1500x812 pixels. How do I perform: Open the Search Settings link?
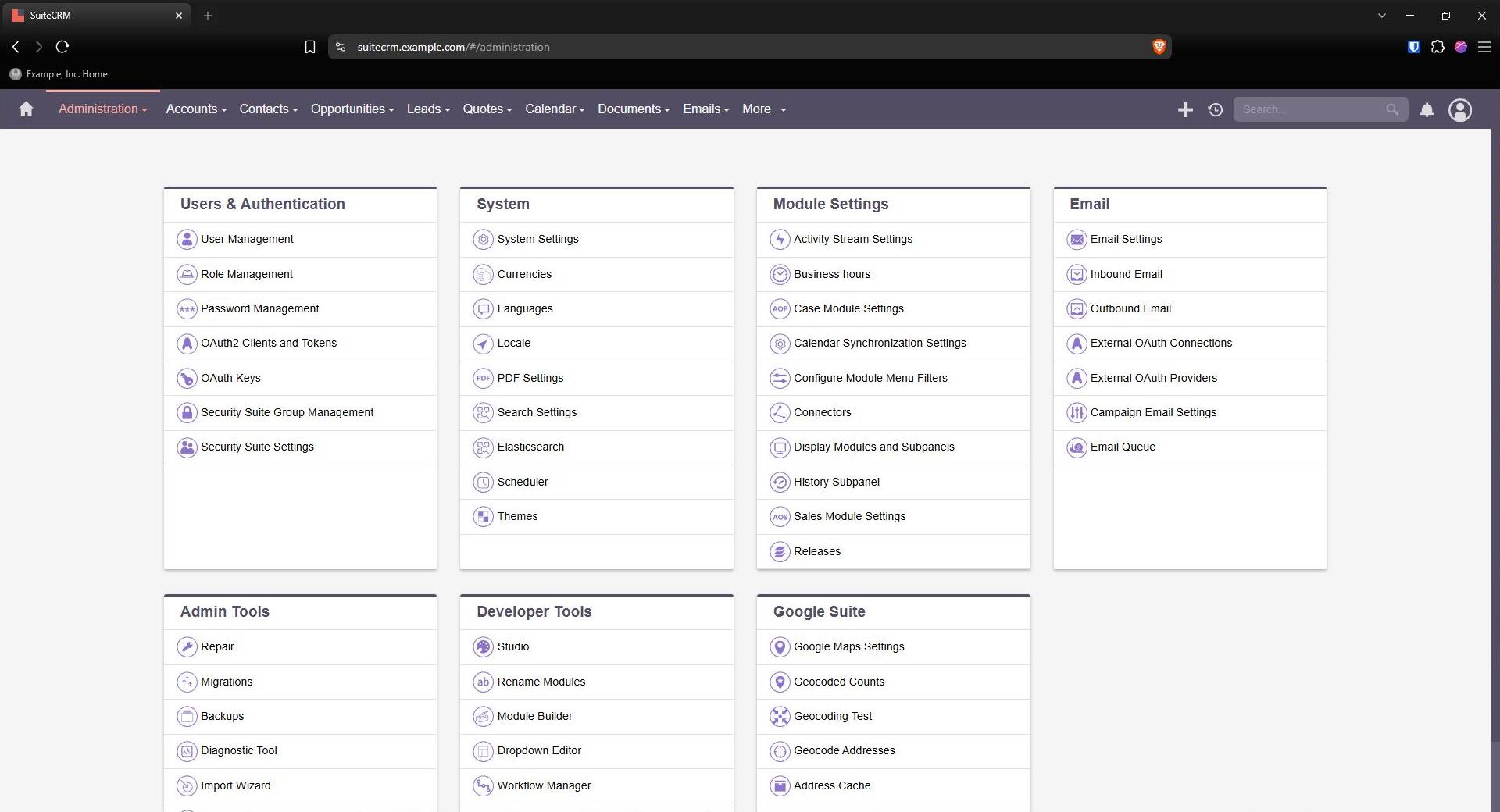(x=537, y=413)
